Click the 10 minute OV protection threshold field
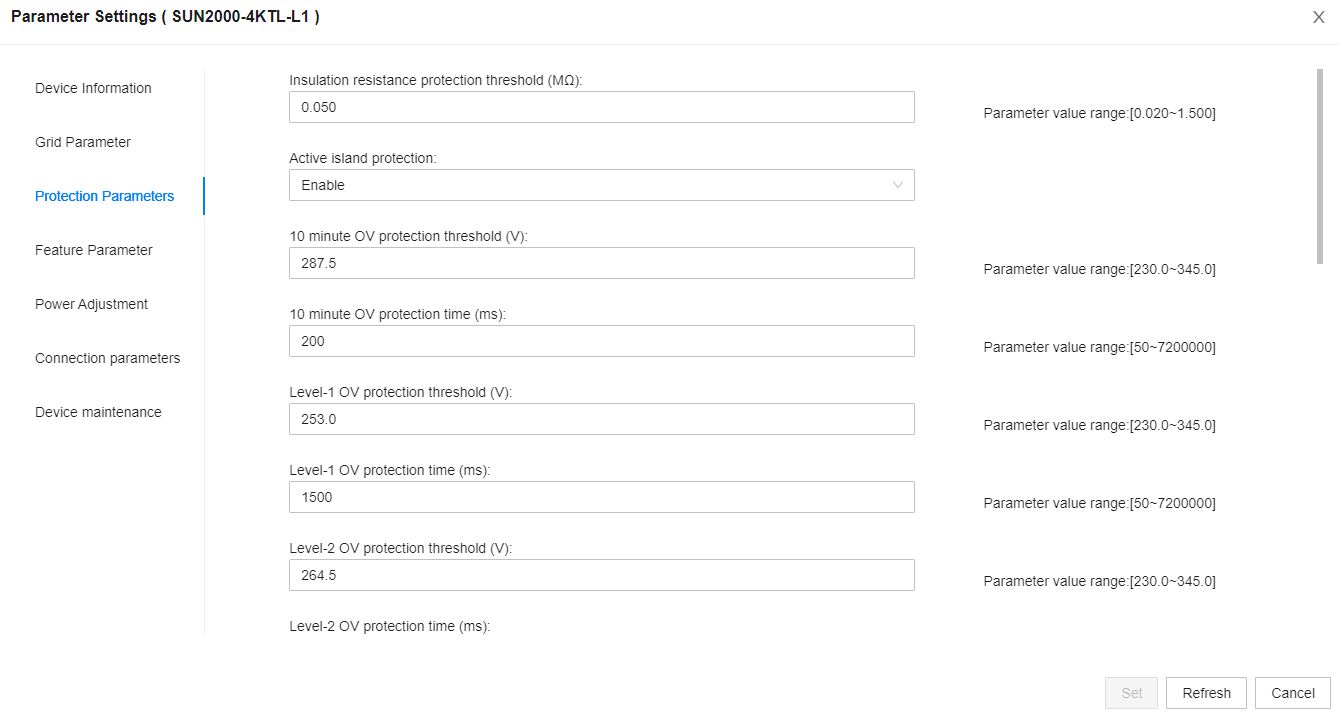This screenshot has width=1339, height=714. tap(601, 263)
